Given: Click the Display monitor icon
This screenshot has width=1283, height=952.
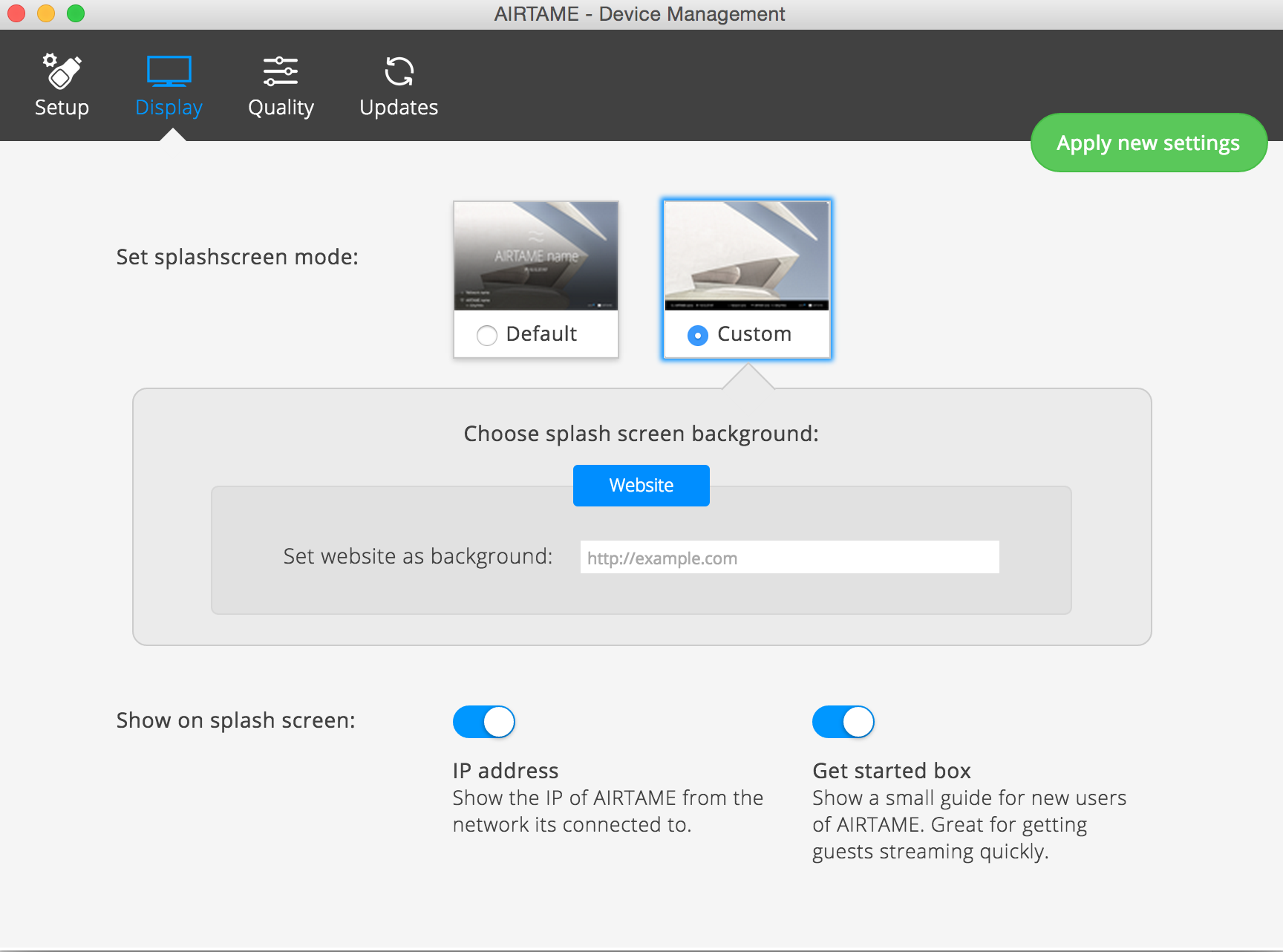Looking at the screenshot, I should coord(169,71).
